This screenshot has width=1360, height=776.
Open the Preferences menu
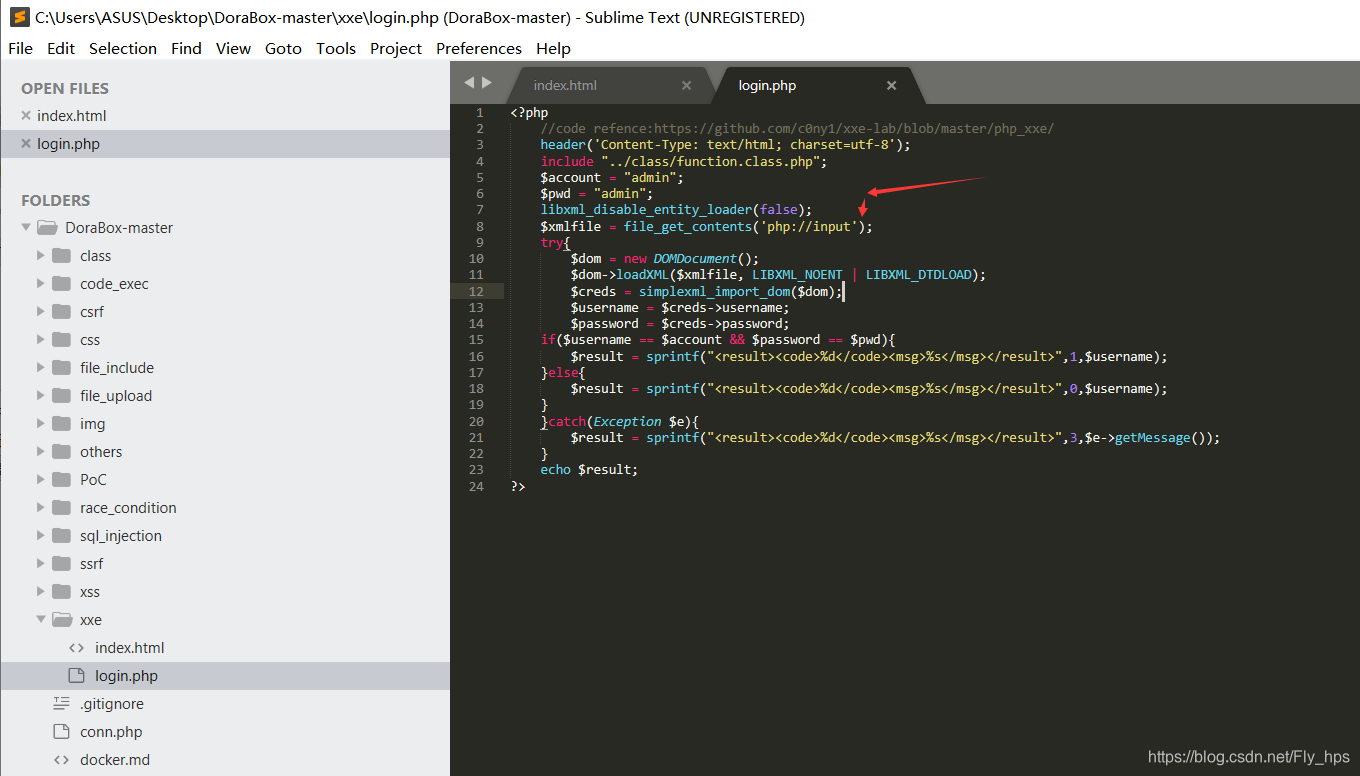click(x=479, y=48)
